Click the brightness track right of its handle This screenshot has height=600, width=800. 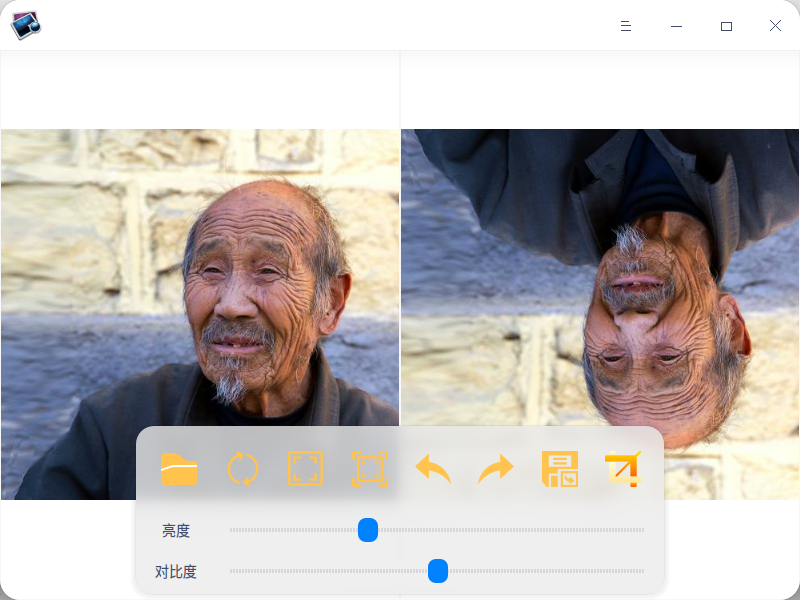point(511,530)
